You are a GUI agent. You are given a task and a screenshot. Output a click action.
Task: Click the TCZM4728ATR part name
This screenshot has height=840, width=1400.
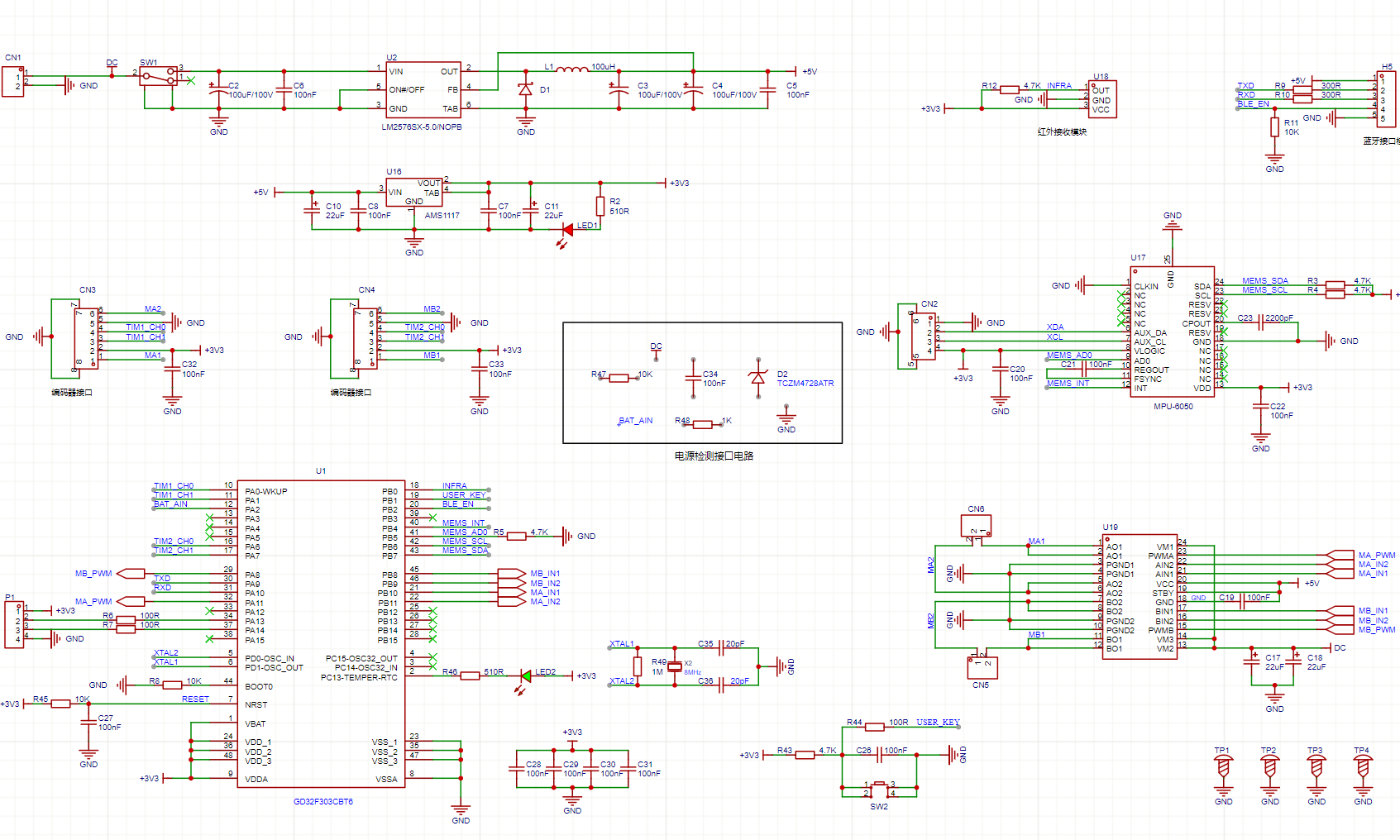805,384
